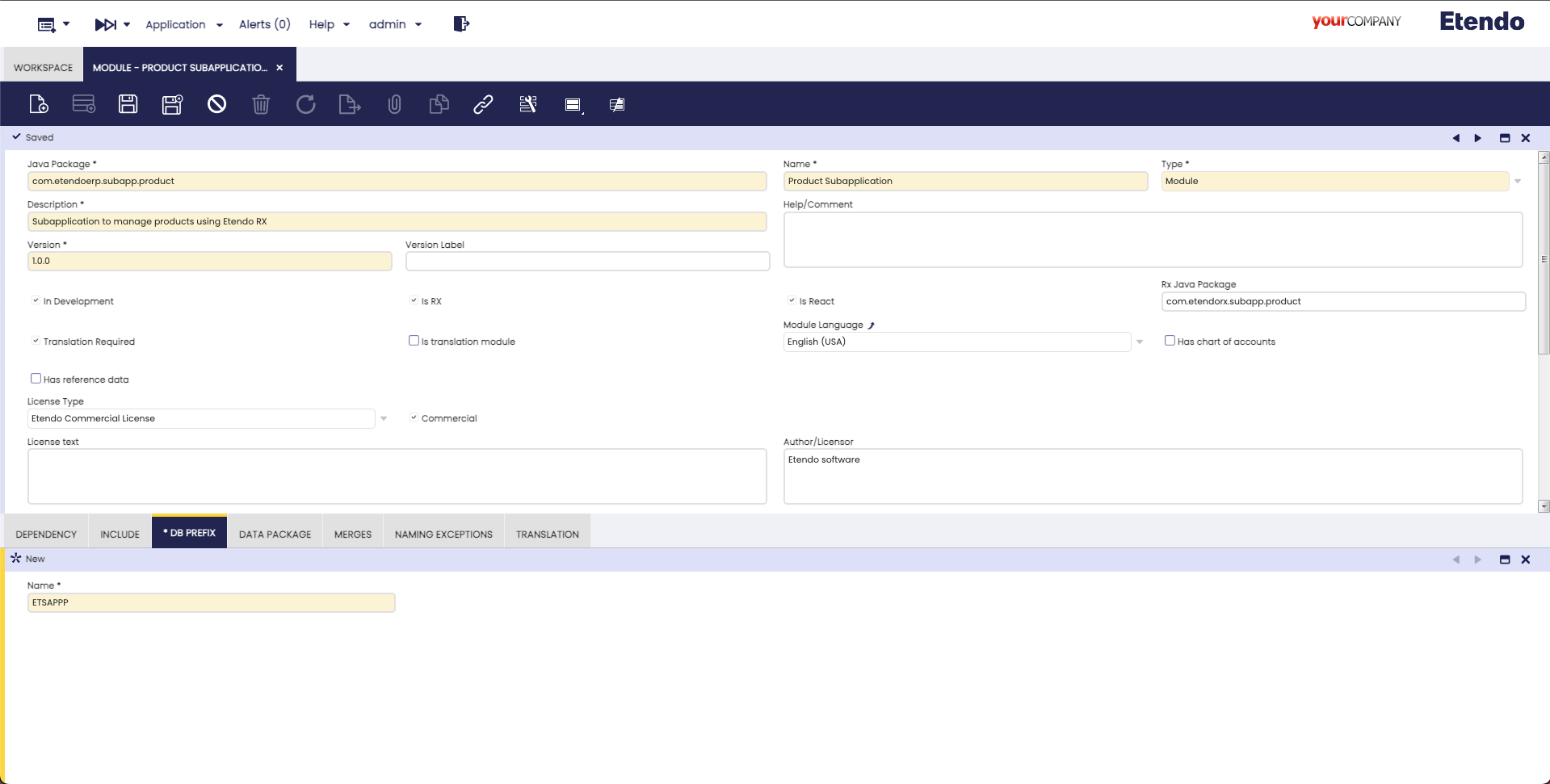Open the Naming Exceptions subtab
Viewport: 1550px width, 784px height.
(443, 535)
